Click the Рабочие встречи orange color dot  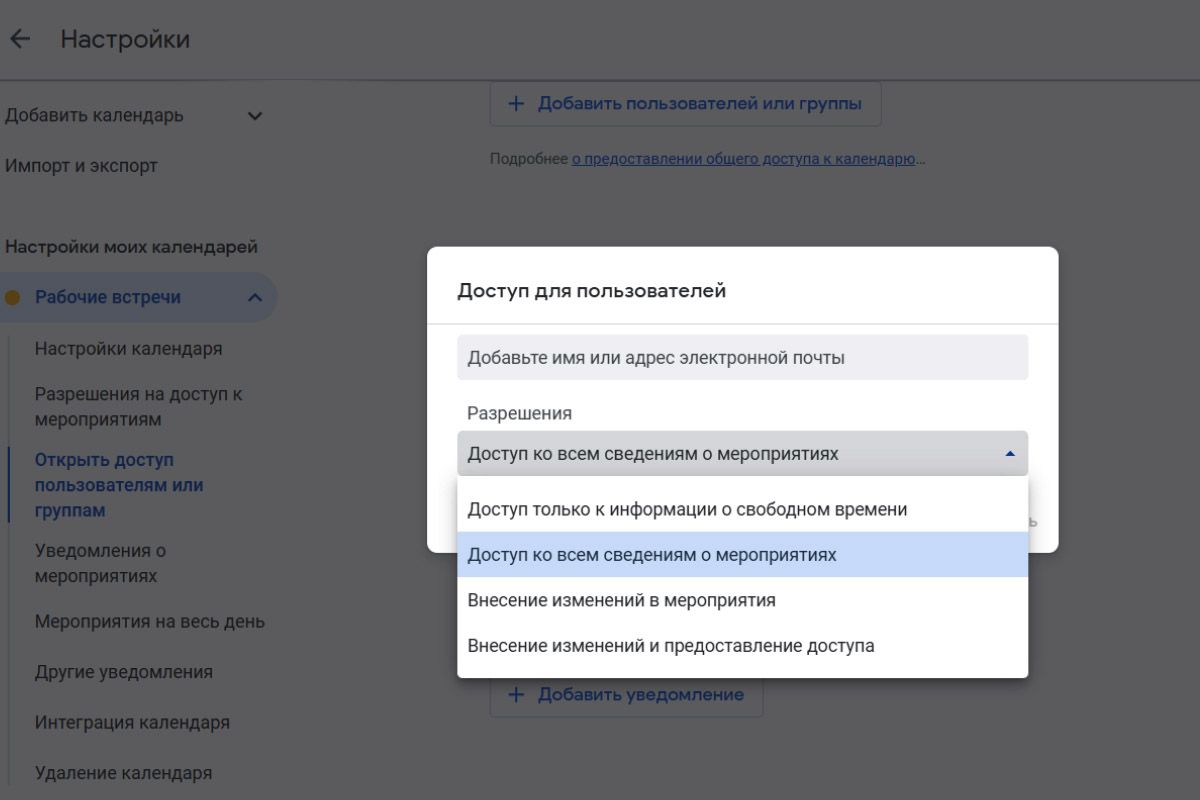[x=12, y=298]
